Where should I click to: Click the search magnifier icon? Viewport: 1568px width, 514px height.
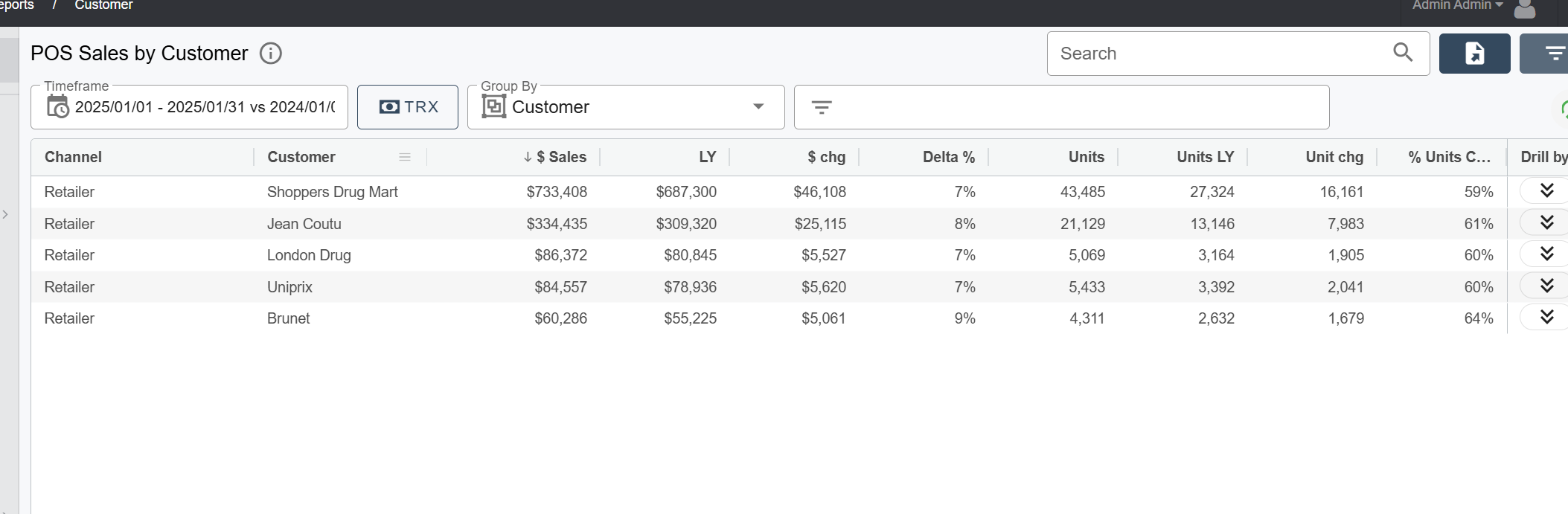(1403, 52)
